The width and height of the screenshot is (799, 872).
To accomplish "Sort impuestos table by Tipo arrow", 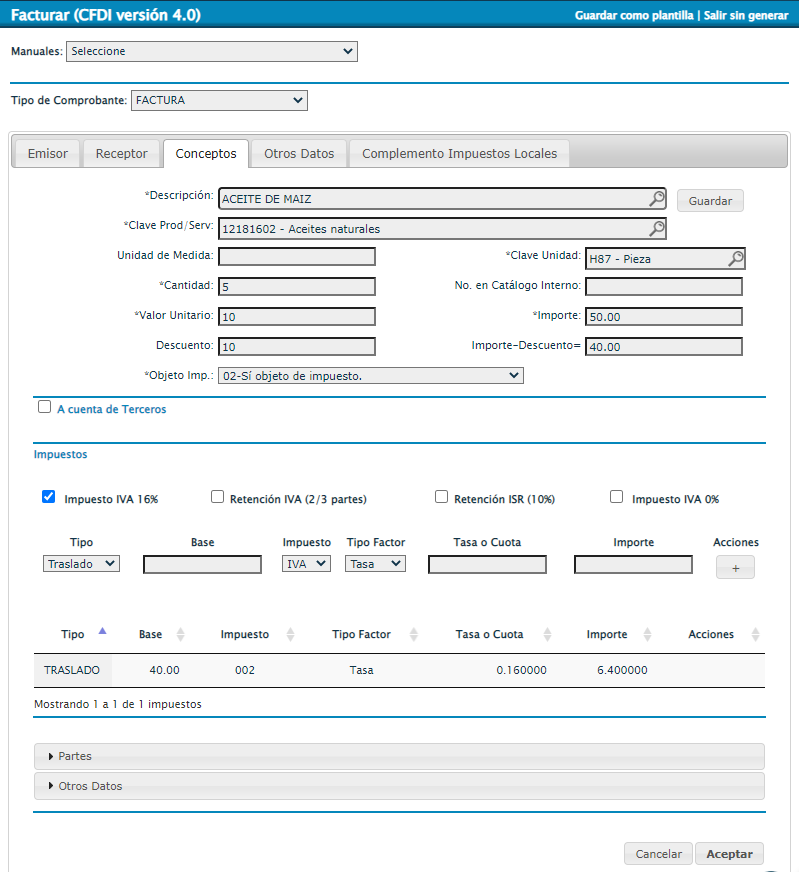I will click(102, 631).
